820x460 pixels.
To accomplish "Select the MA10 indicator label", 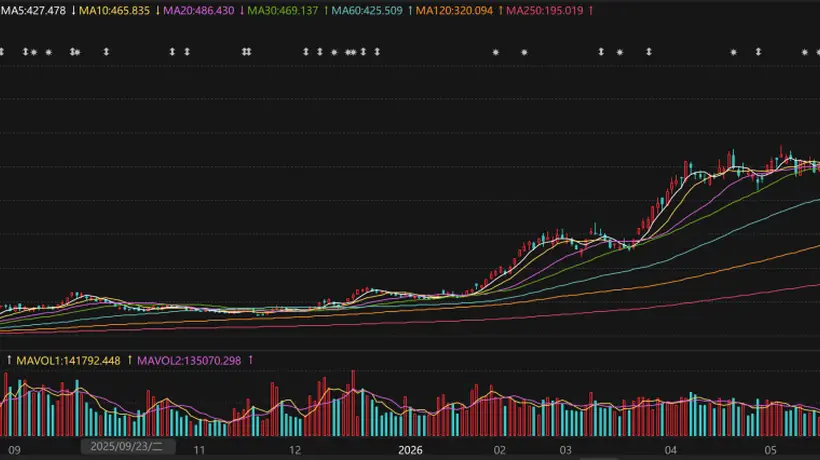I will tap(114, 10).
